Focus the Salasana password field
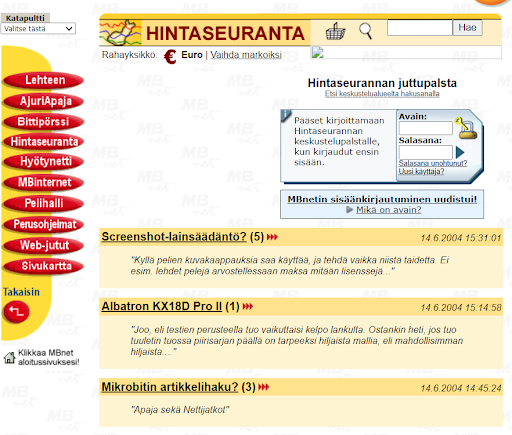Image resolution: width=512 pixels, height=435 pixels. (426, 152)
